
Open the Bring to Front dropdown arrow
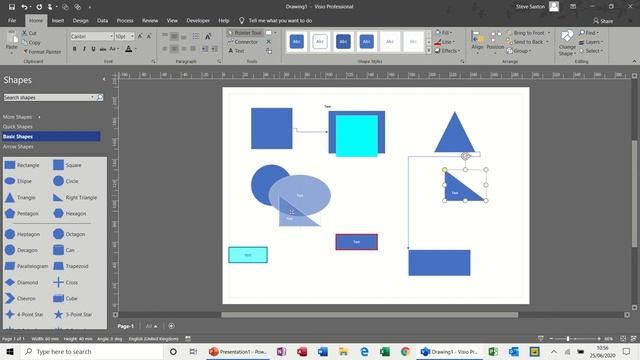point(549,33)
